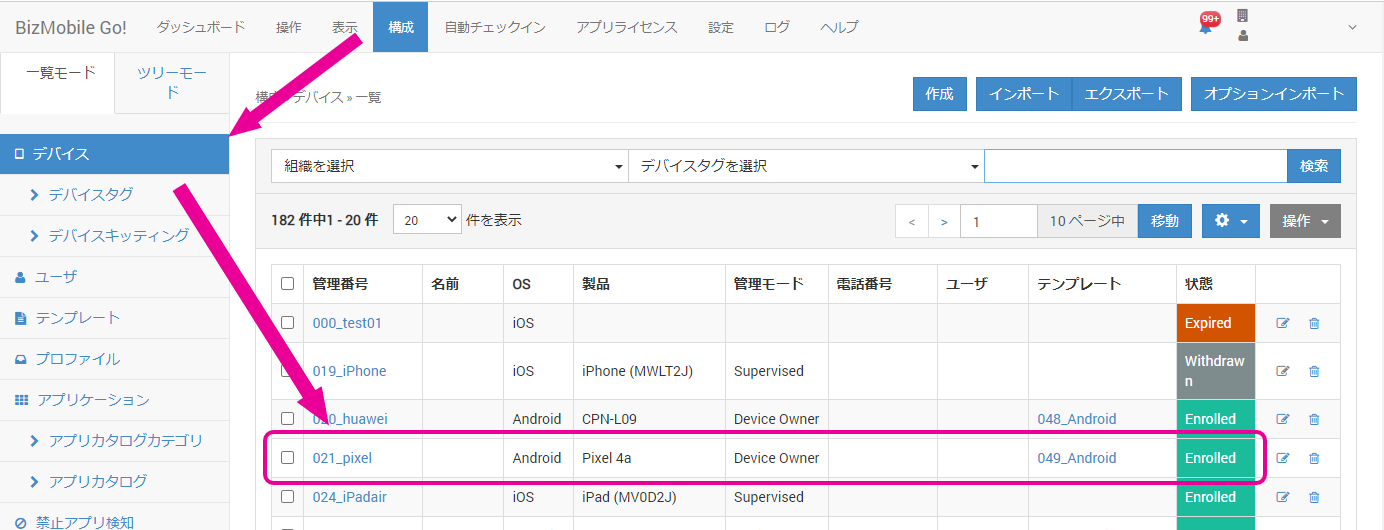Go to next page arrow
The width and height of the screenshot is (1384, 530).
pos(944,221)
